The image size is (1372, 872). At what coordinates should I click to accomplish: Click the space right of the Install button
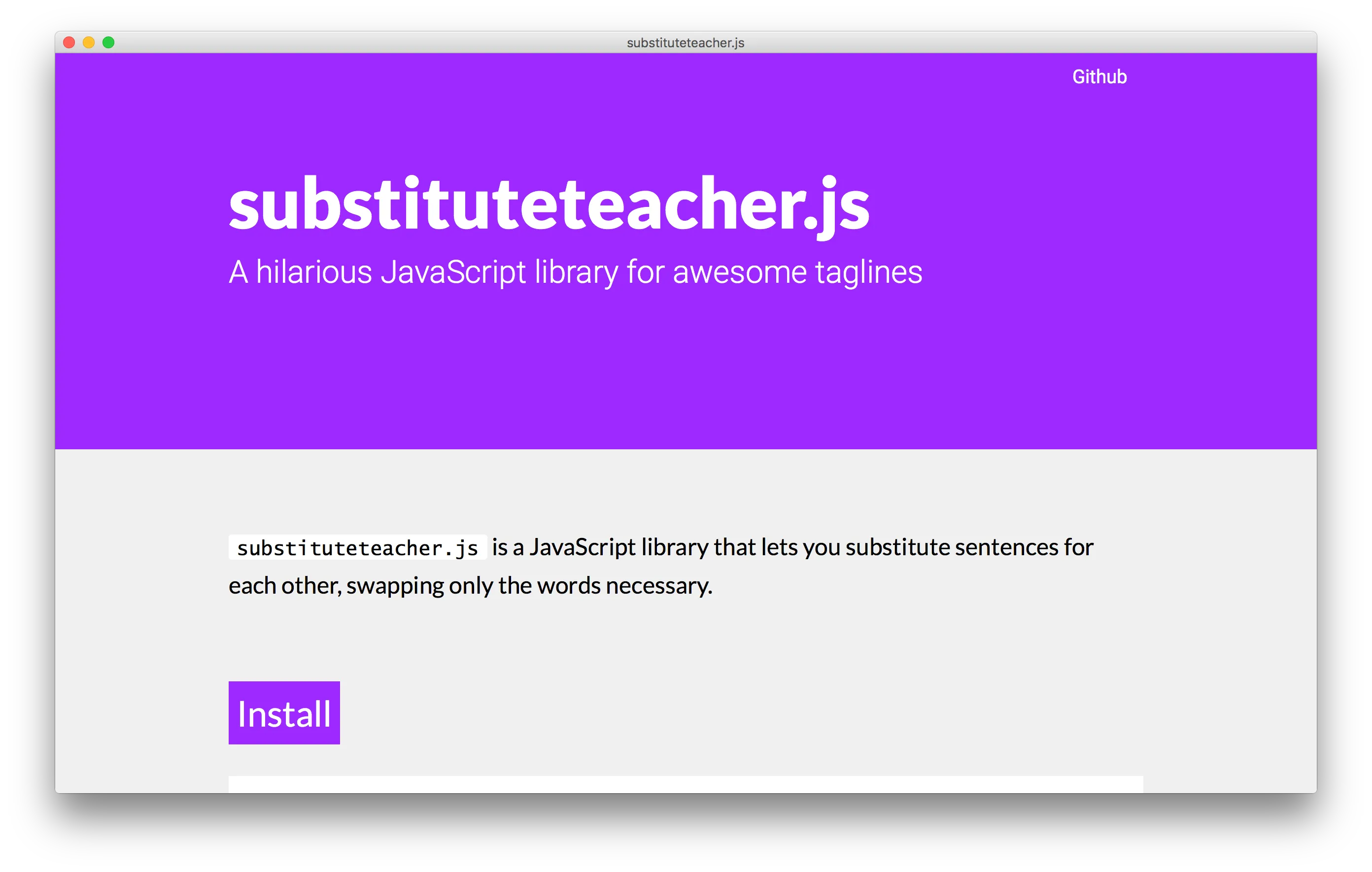click(513, 712)
